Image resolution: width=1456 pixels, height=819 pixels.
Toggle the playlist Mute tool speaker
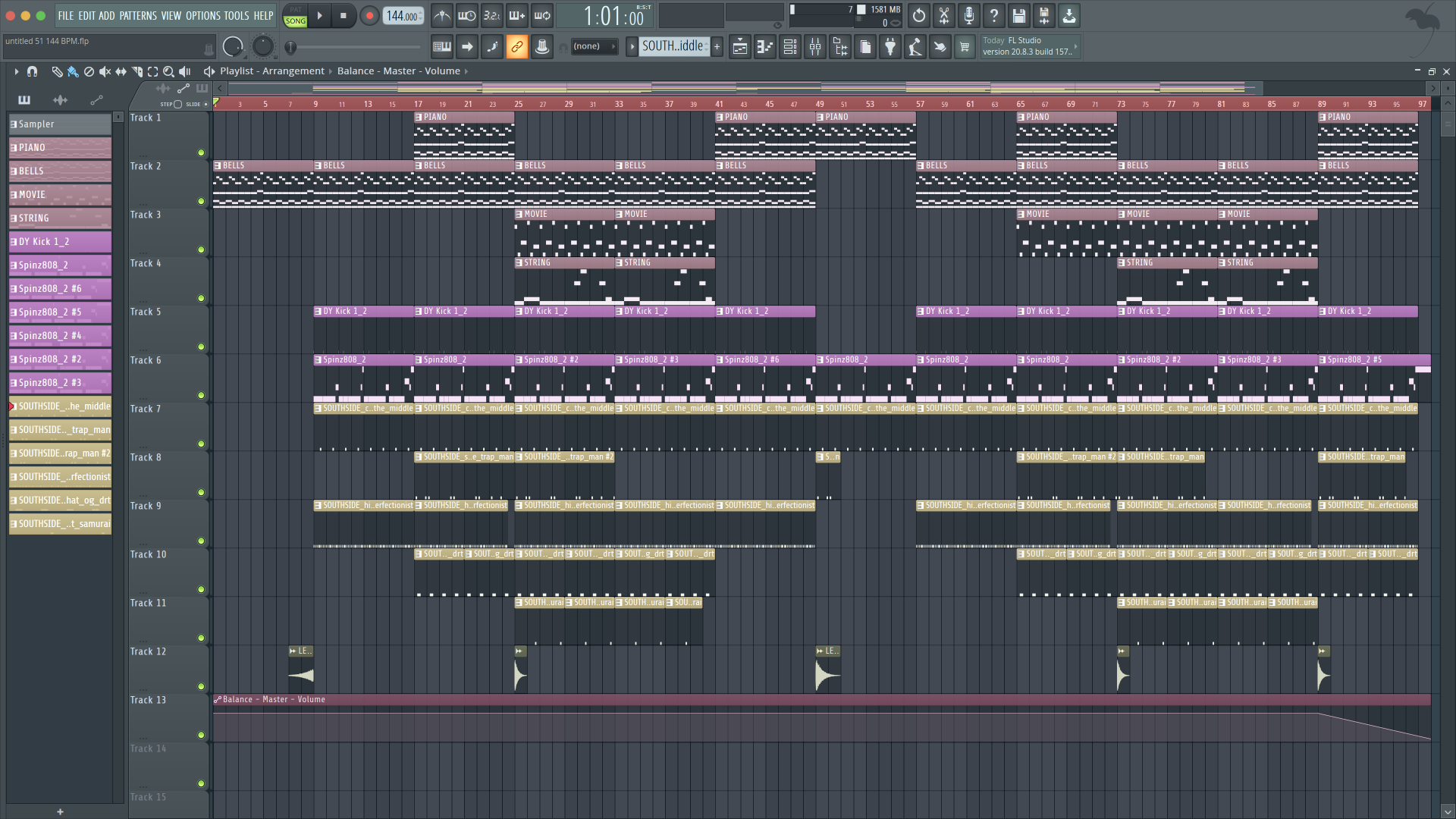[x=105, y=71]
